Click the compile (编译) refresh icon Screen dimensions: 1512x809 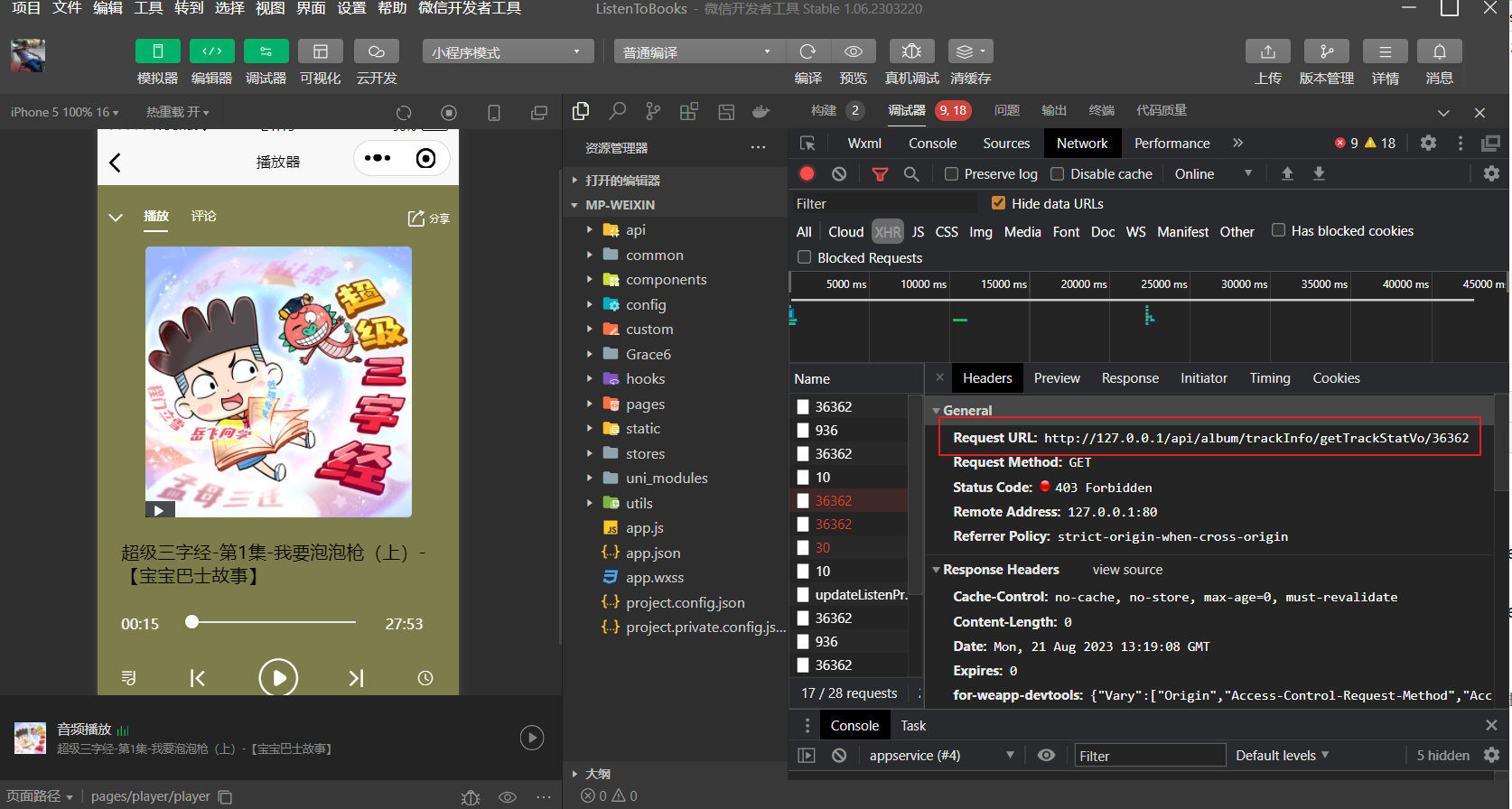coord(808,51)
